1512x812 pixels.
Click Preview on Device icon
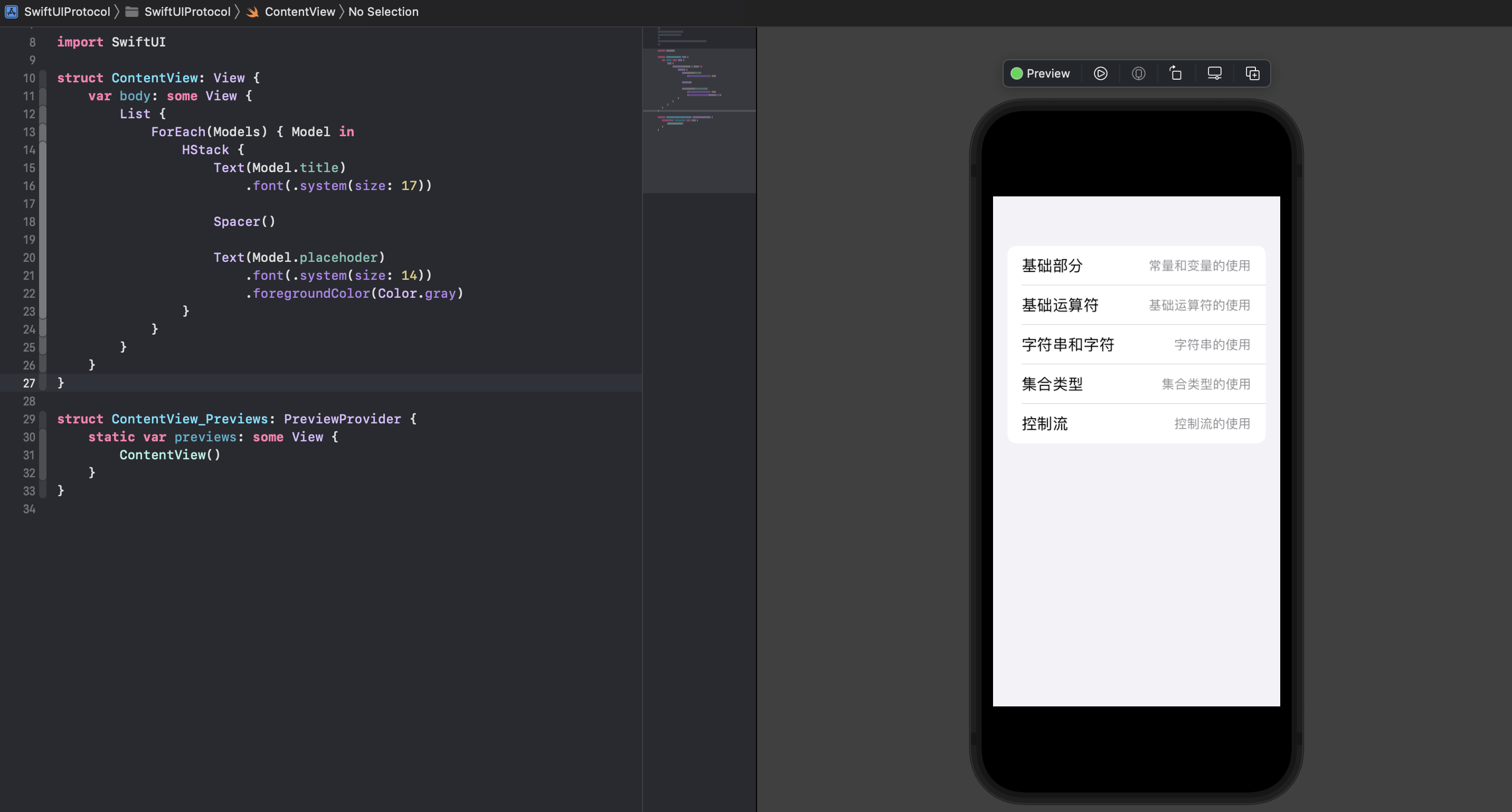(x=1138, y=73)
